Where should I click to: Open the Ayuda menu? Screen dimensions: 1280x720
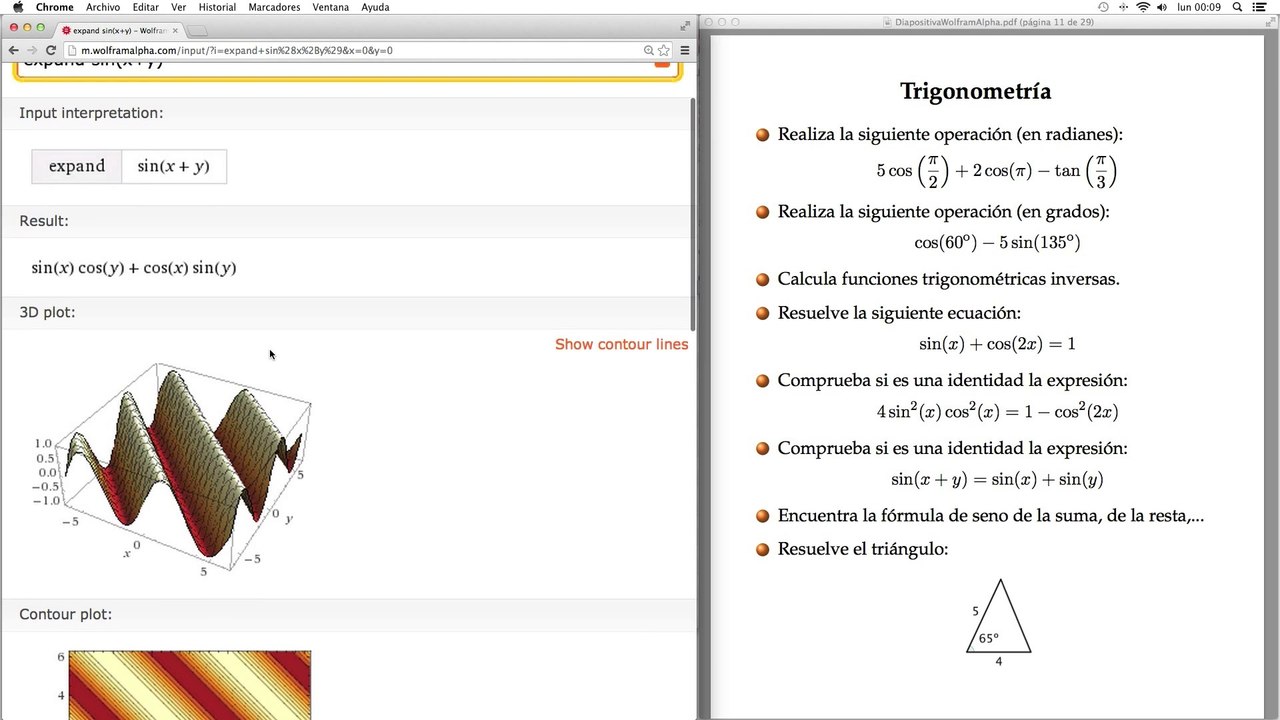pos(375,7)
